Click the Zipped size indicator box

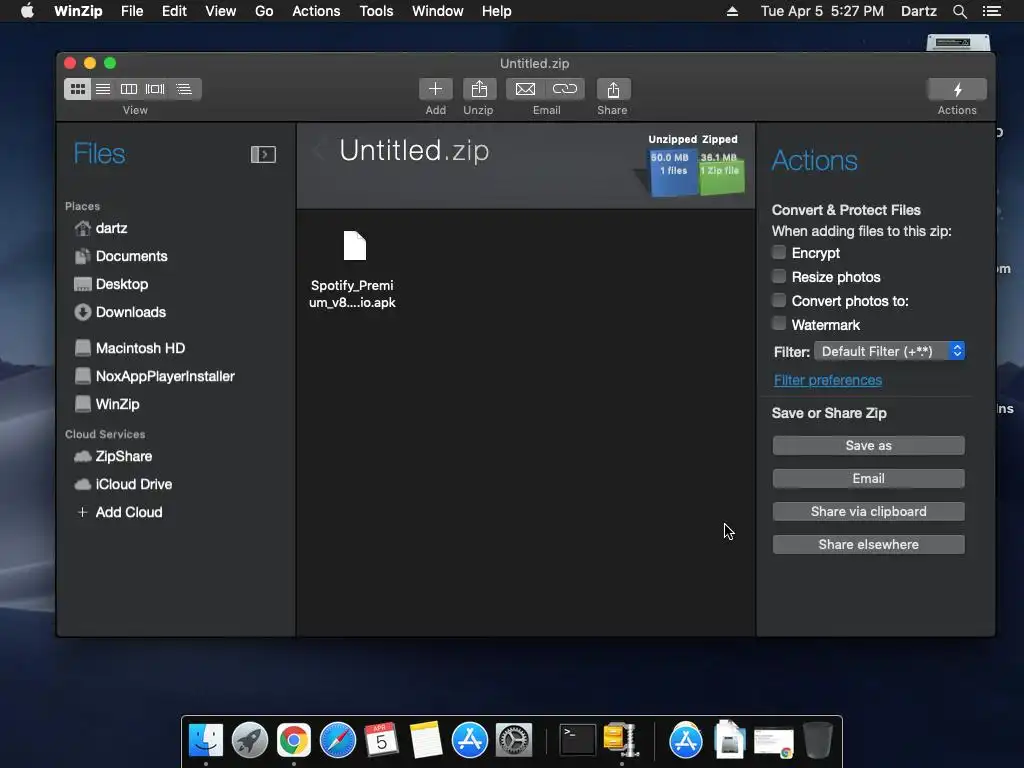(721, 172)
